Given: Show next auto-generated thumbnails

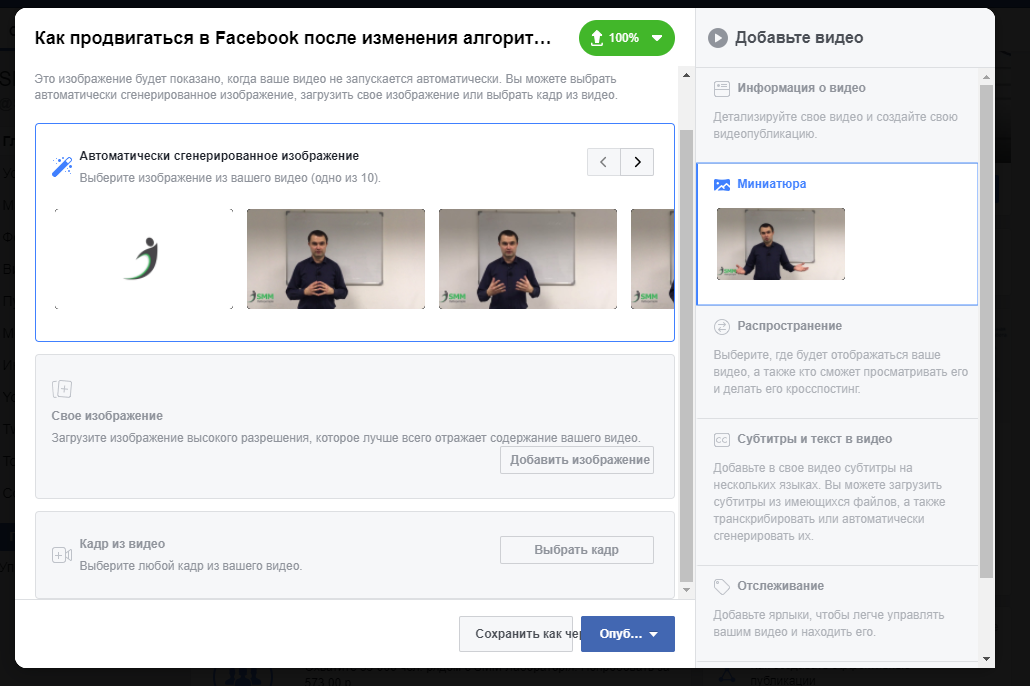Looking at the screenshot, I should tap(637, 162).
